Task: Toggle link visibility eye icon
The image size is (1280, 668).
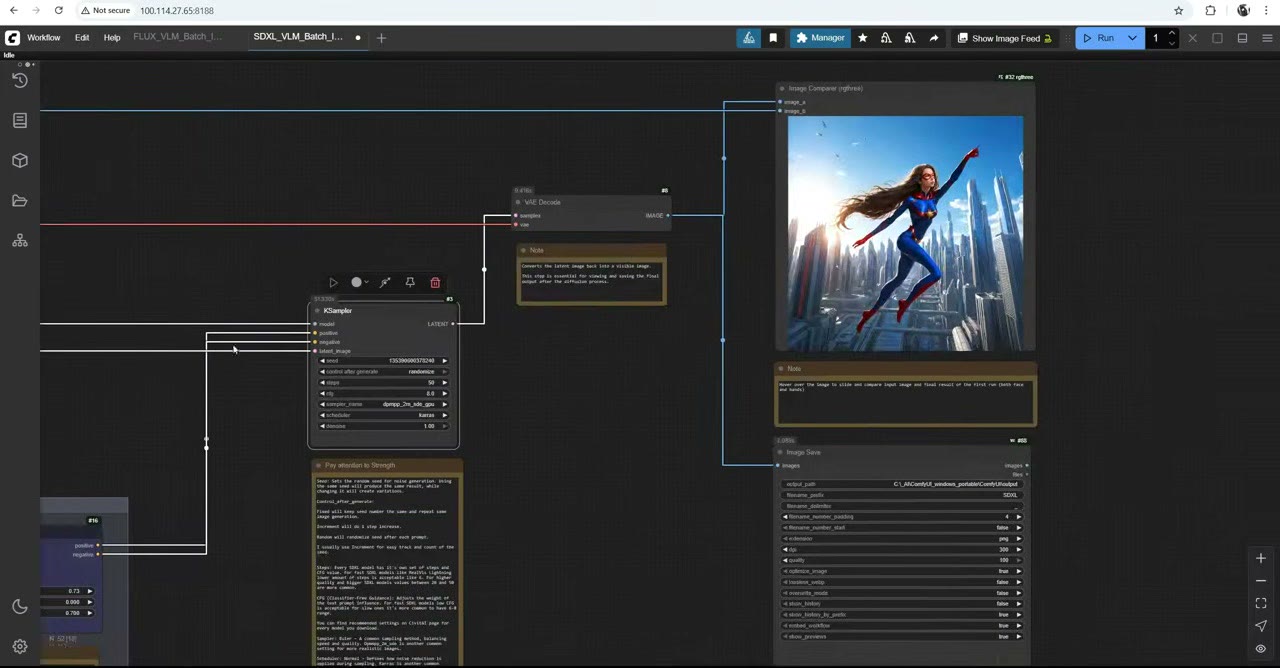Action: pos(1261,648)
